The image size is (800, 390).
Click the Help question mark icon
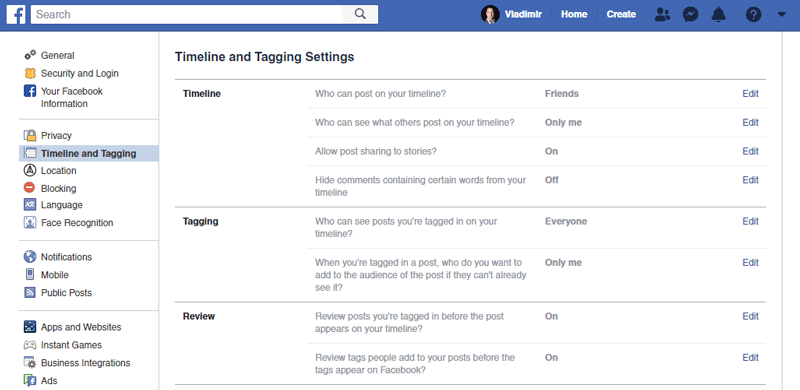[x=753, y=14]
